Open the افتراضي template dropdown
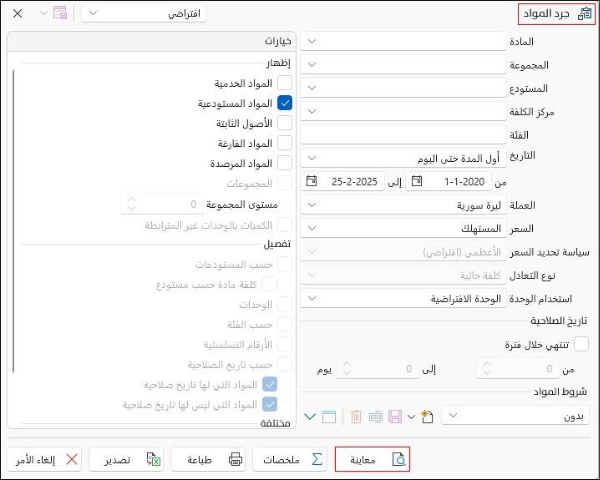 pos(143,13)
